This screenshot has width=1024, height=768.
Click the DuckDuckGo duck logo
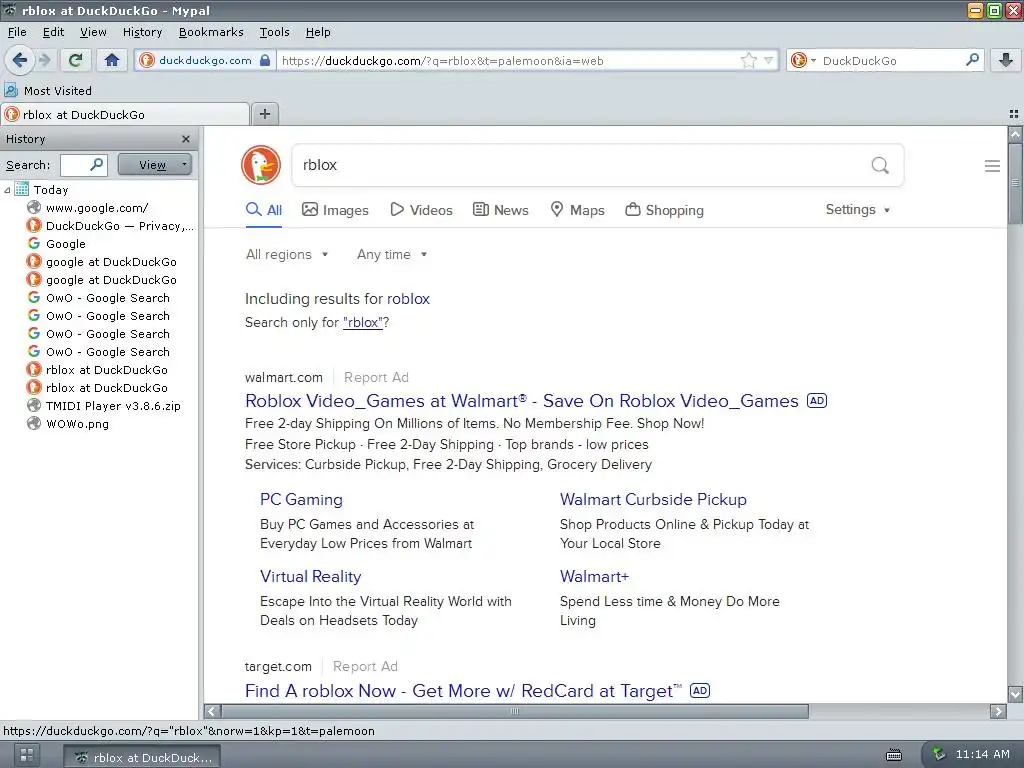click(x=261, y=165)
